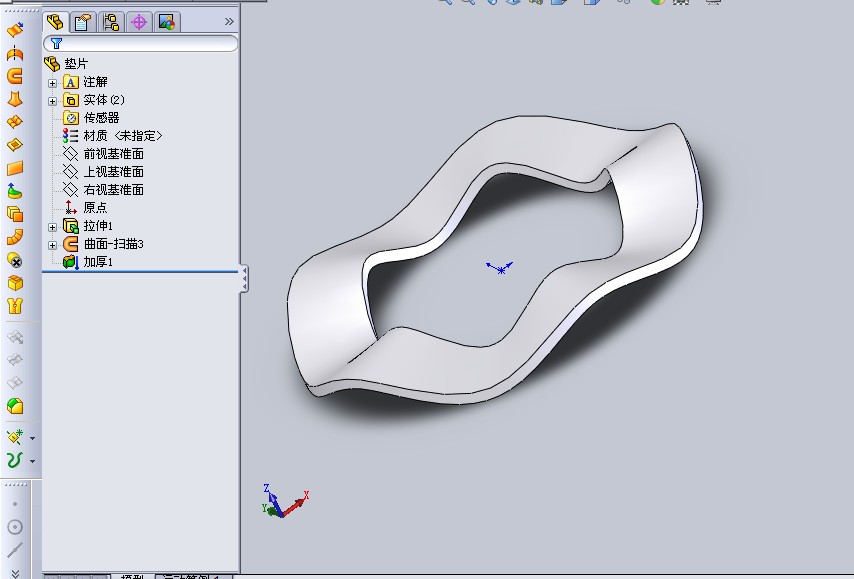Select the 实体 (2) folder
Image resolution: width=854 pixels, height=579 pixels.
coord(94,100)
